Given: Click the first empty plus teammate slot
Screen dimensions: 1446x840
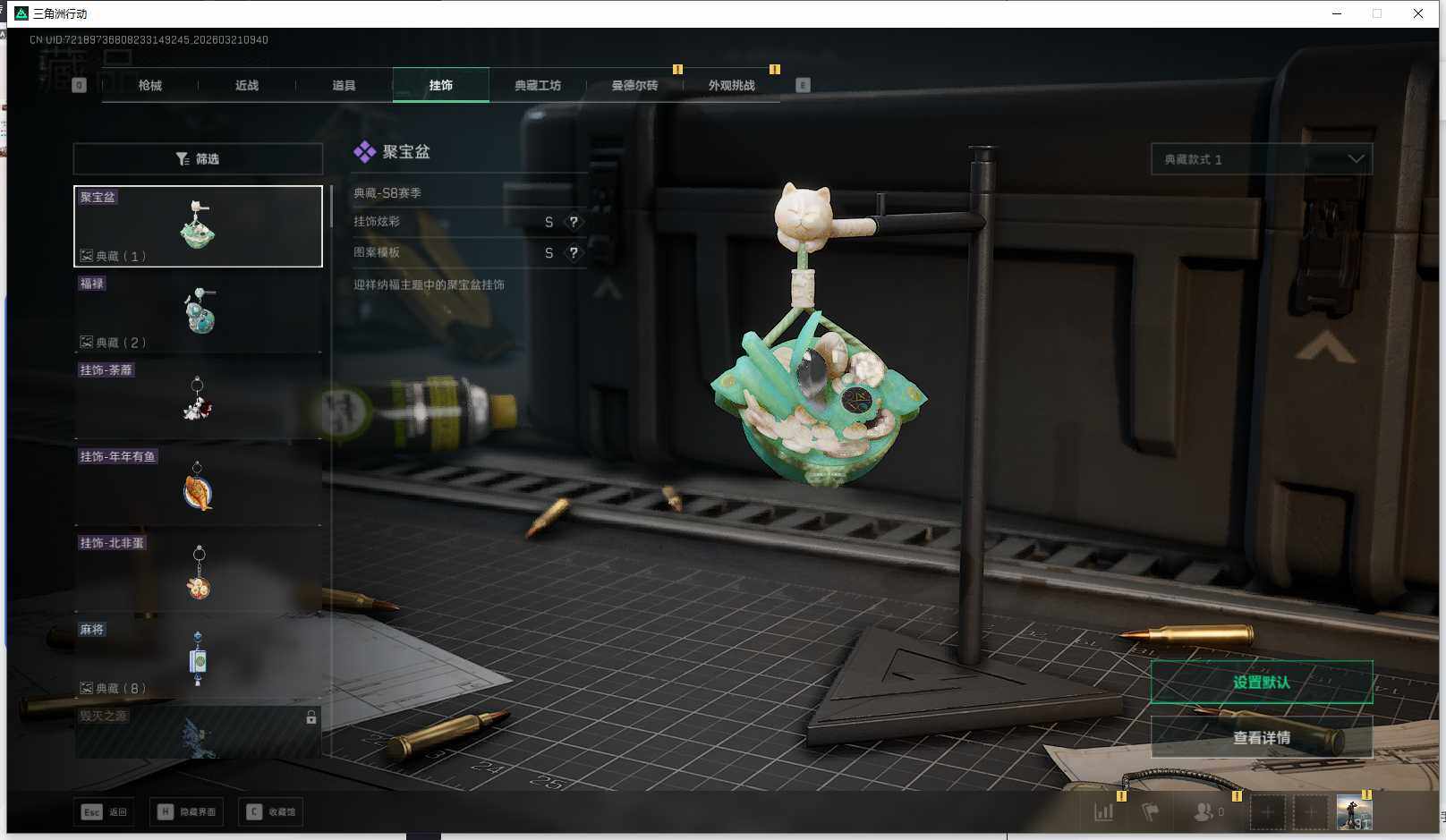Looking at the screenshot, I should click(x=1267, y=812).
